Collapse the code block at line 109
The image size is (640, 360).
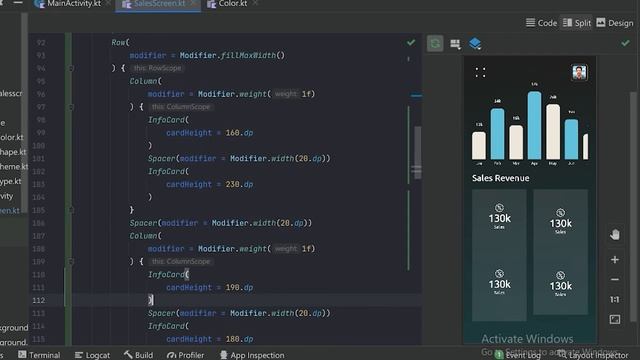click(x=71, y=262)
